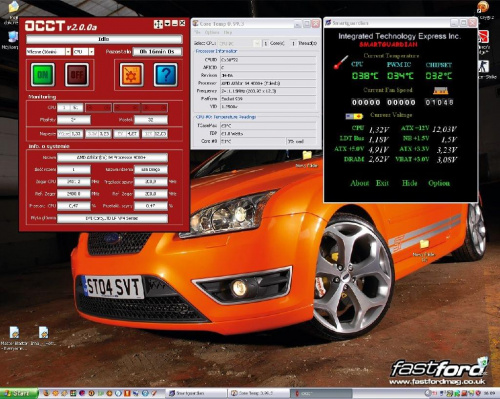Open the desktop folder icon below Core Temp
500x399 pixels.
(307, 155)
